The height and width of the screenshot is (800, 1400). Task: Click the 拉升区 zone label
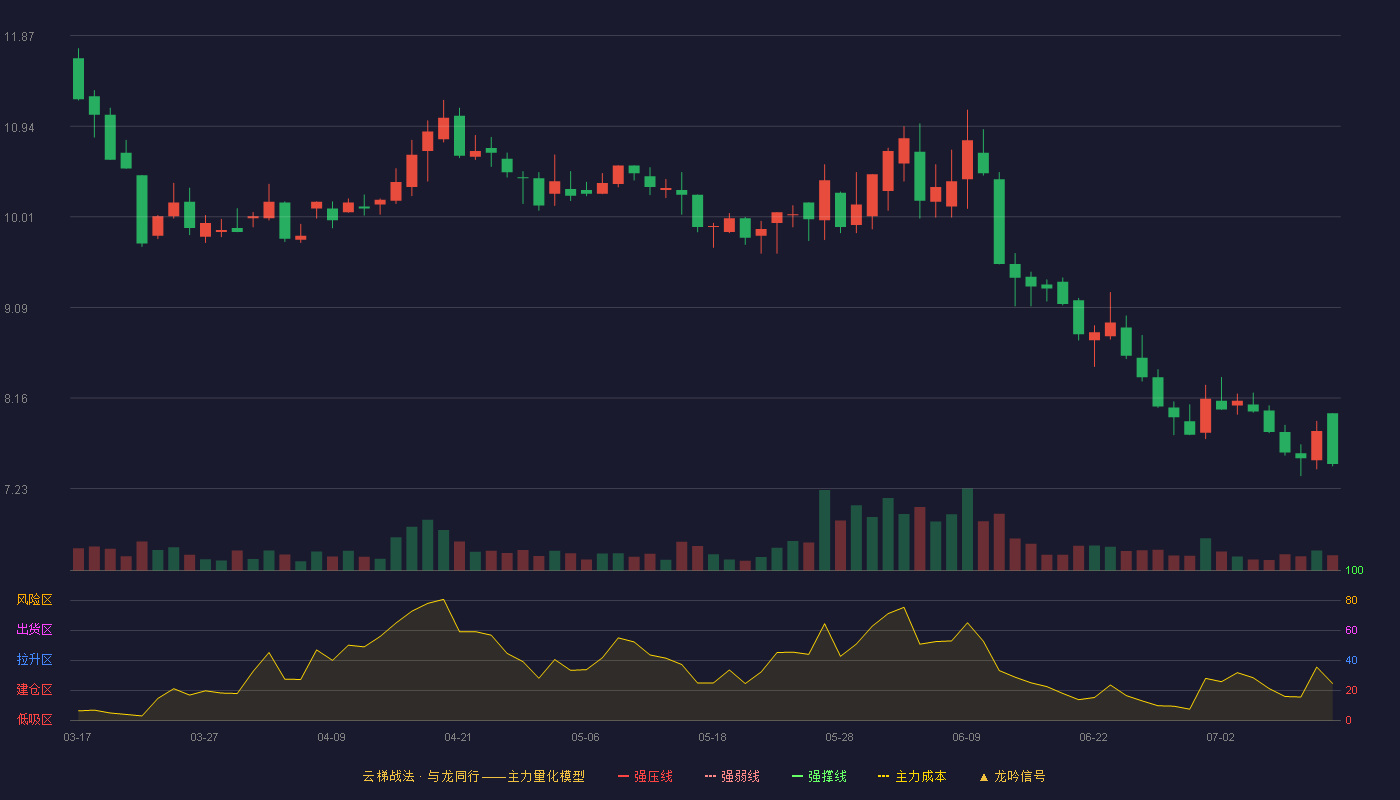(34, 660)
